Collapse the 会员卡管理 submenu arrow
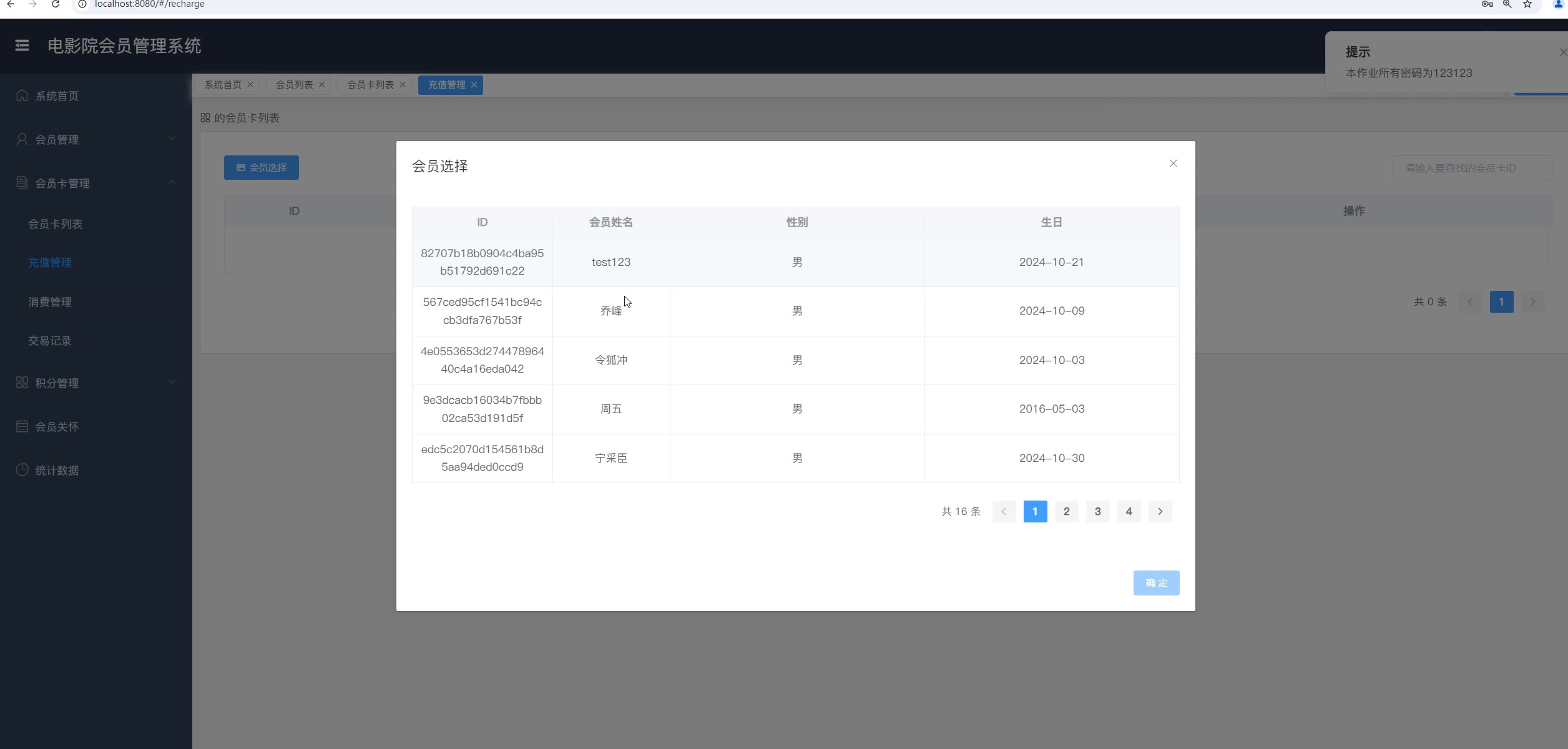 172,182
